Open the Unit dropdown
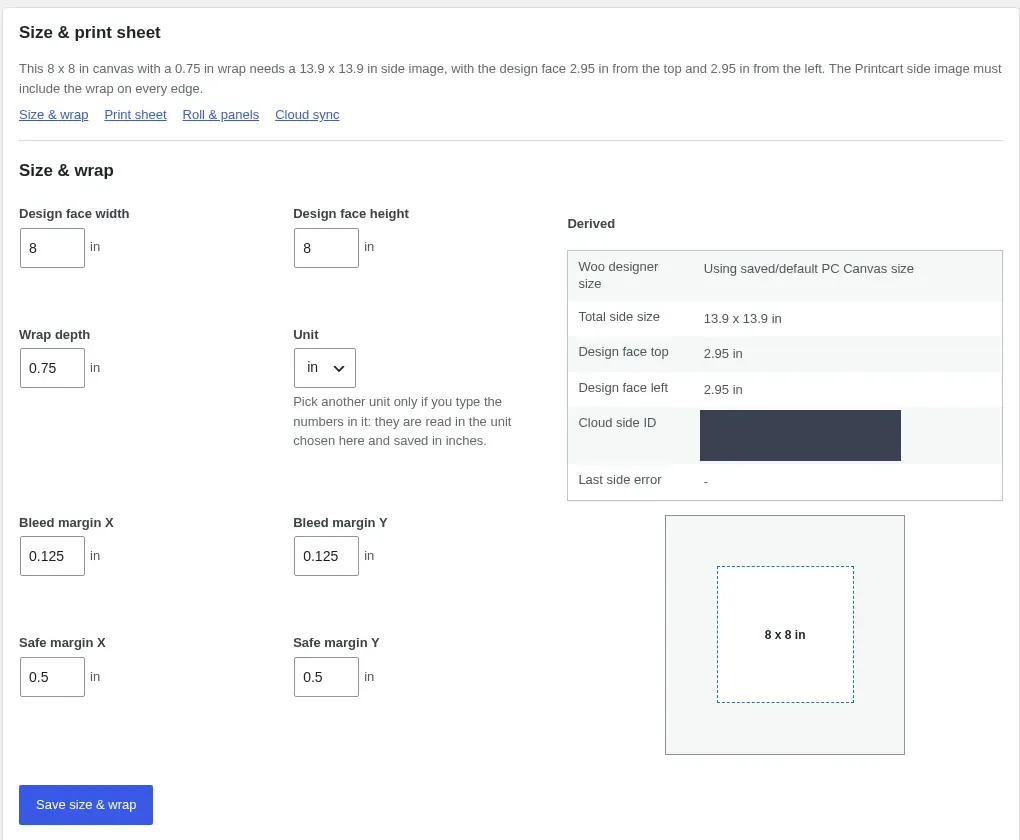 pyautogui.click(x=325, y=368)
